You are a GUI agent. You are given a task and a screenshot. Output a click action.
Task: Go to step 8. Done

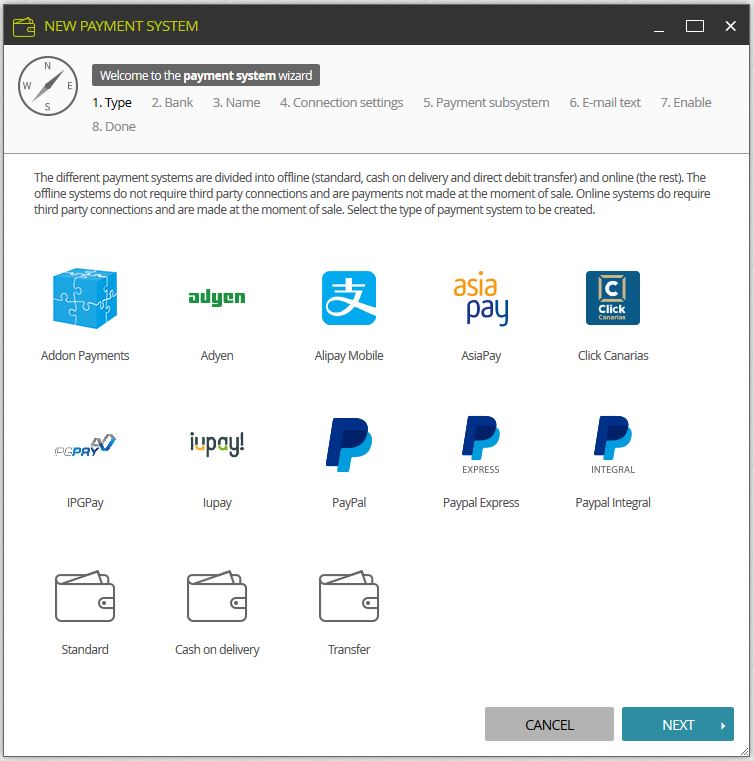point(114,127)
